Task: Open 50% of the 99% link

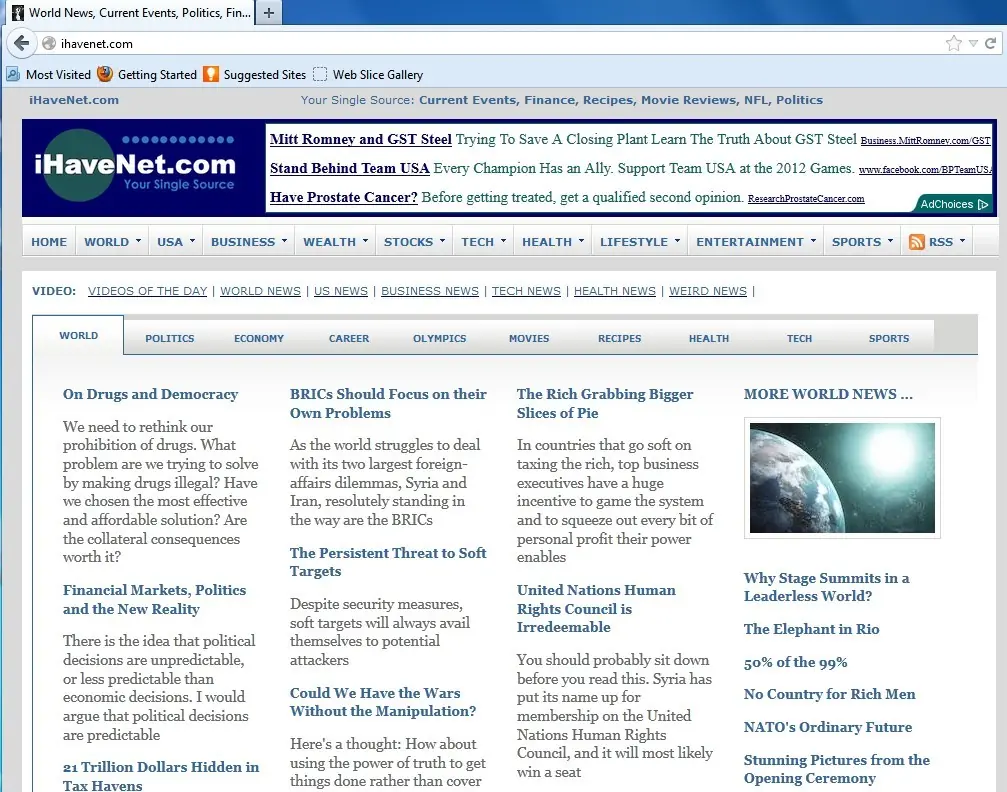Action: [x=795, y=662]
